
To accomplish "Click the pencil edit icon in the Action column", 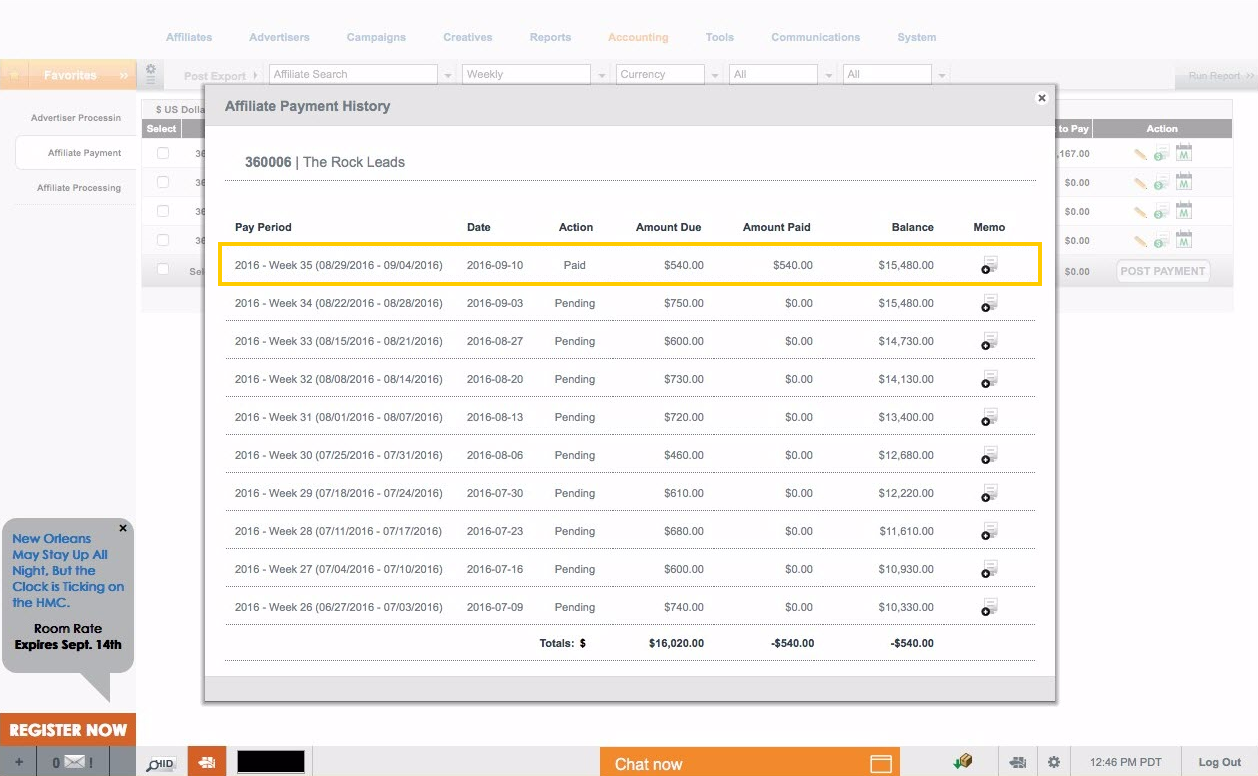I will 1139,152.
